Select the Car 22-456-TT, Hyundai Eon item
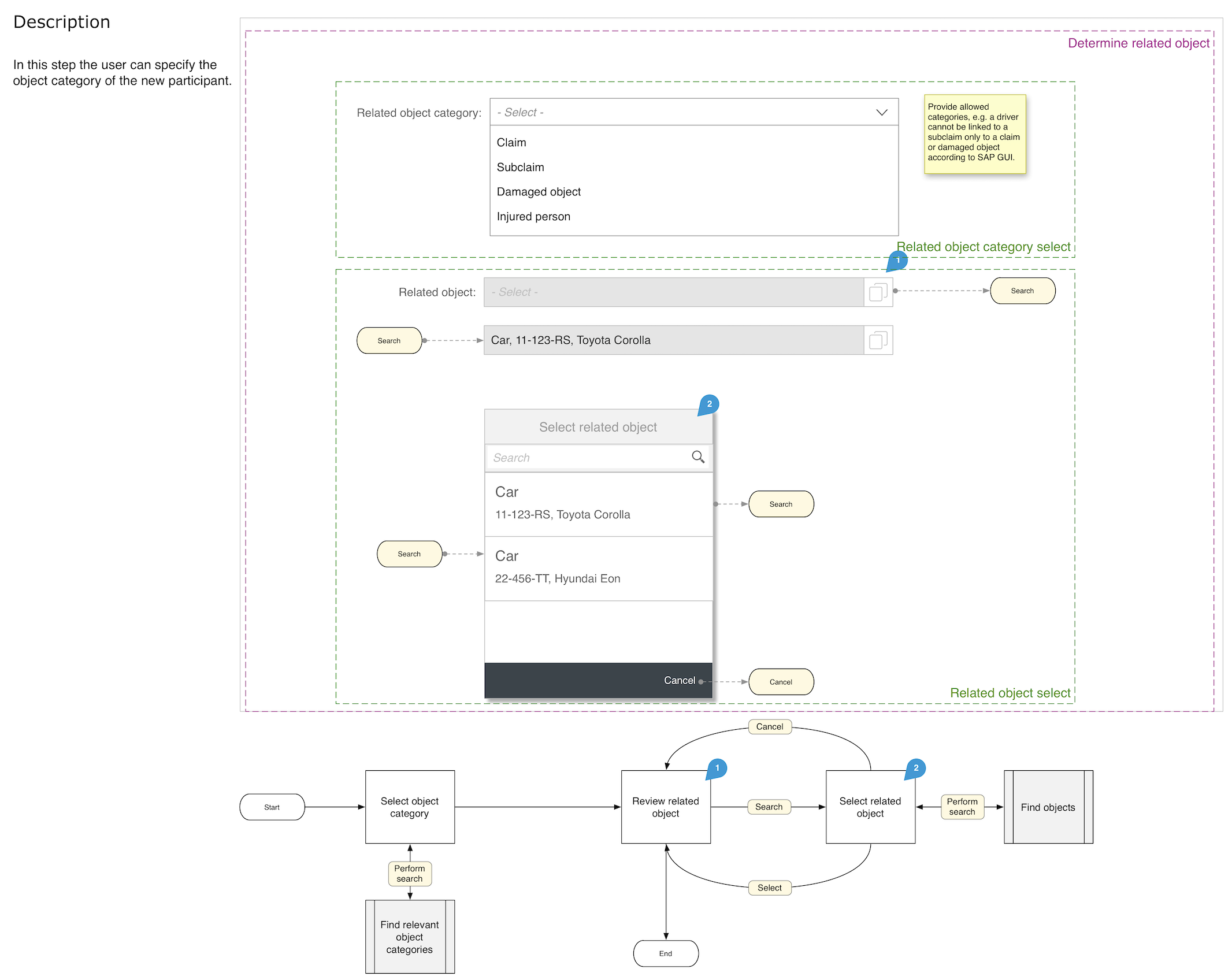1232x980 pixels. click(x=599, y=569)
